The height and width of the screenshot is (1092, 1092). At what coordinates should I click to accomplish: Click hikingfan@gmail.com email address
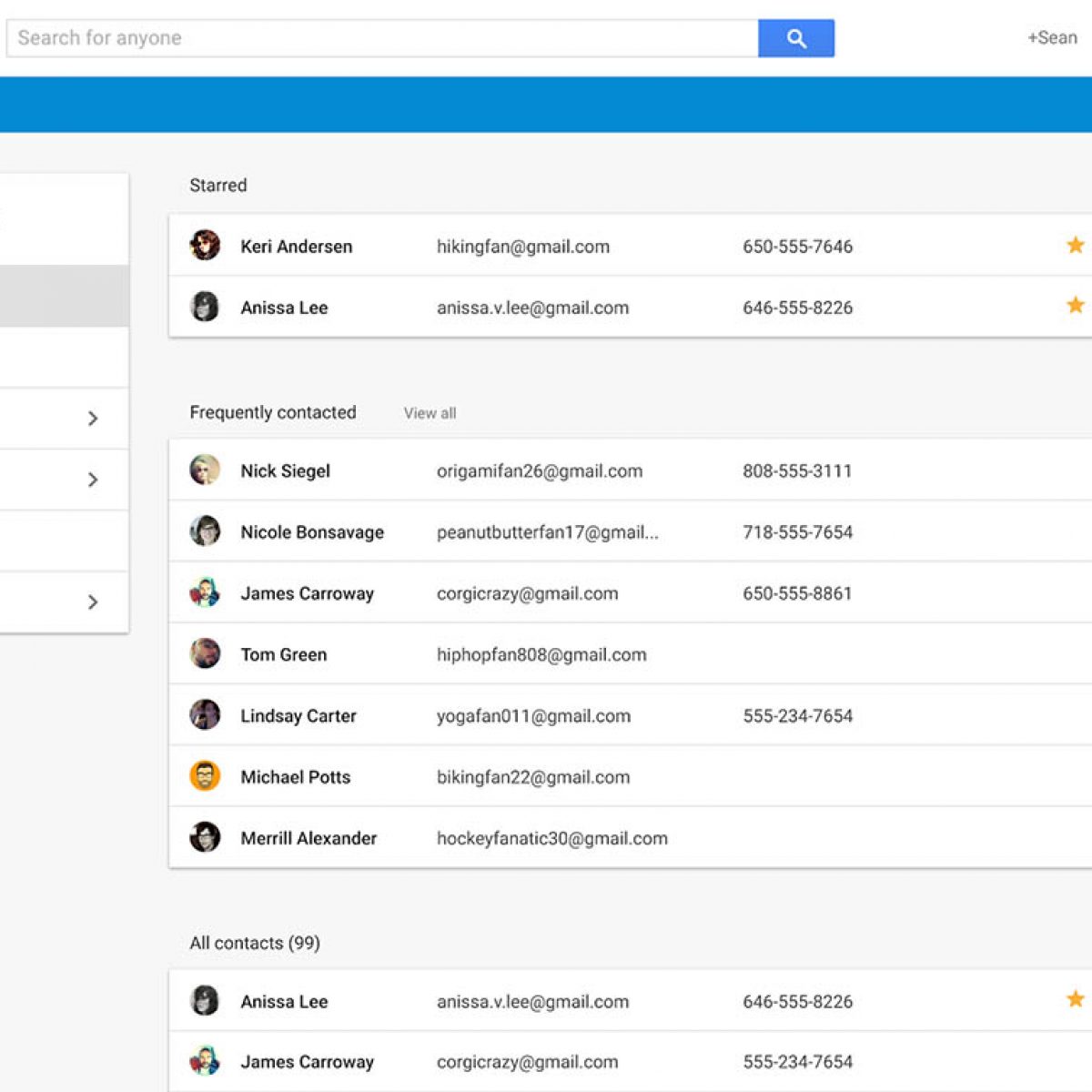coord(523,247)
